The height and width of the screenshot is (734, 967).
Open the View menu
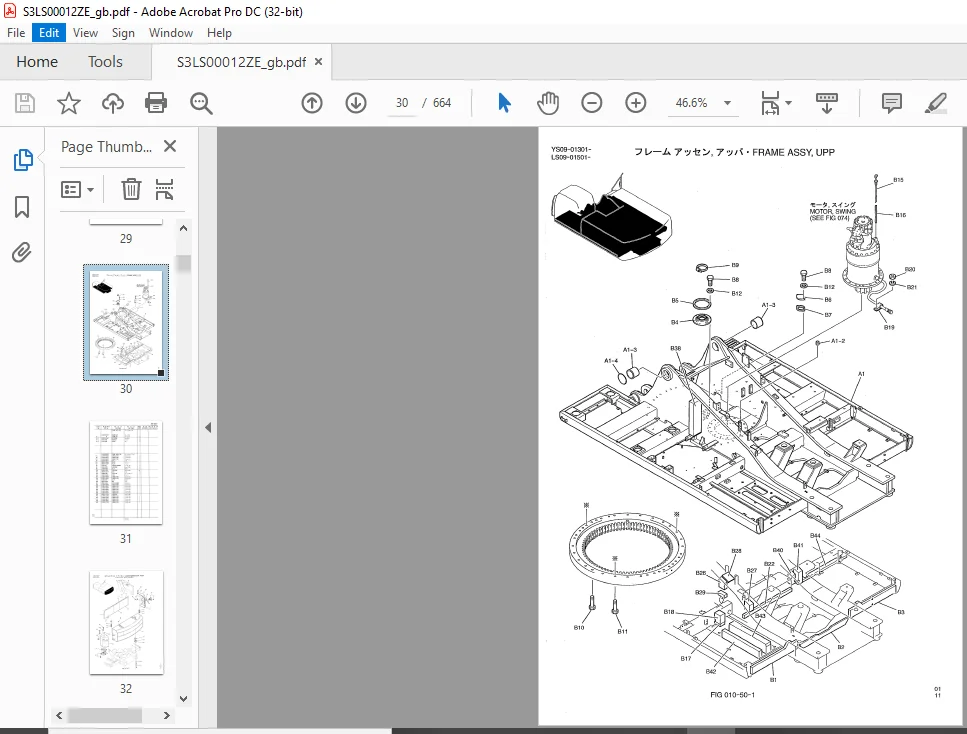tap(85, 33)
